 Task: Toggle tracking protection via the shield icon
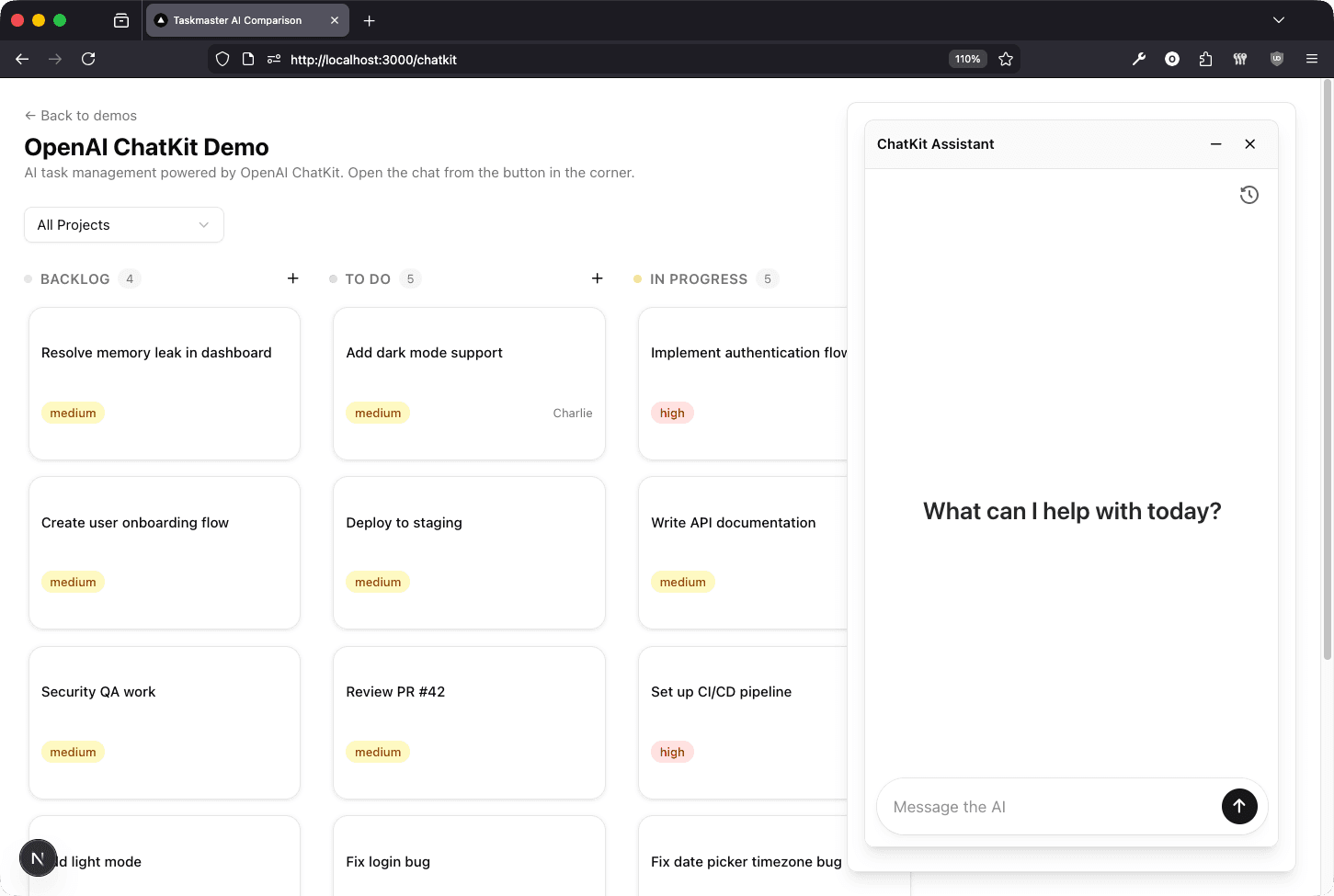point(222,59)
